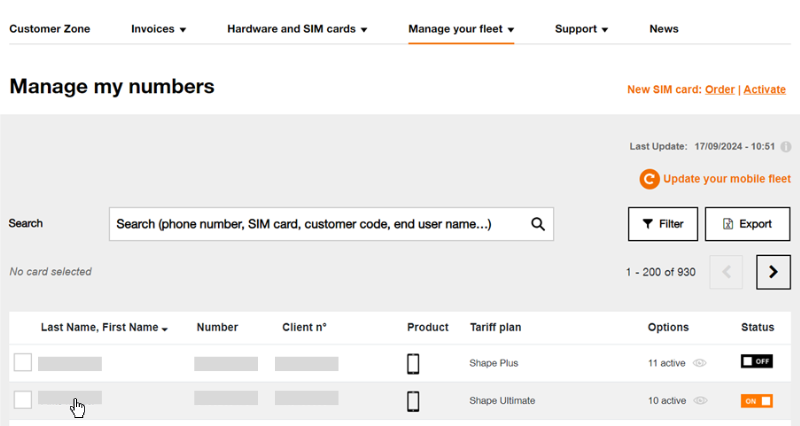Click the Shape Ultimate tariff text

502,401
